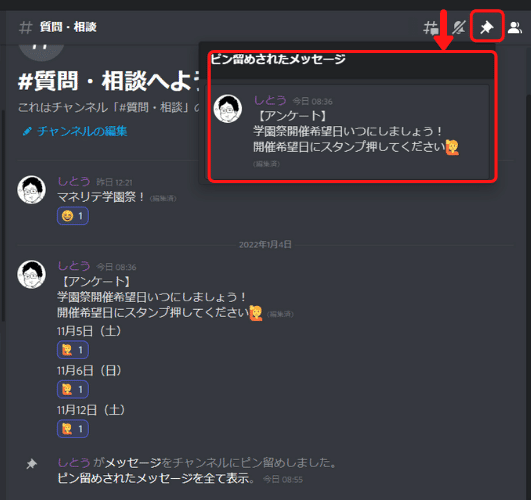Click username しとう in pinned popup
The height and width of the screenshot is (500, 531).
[270, 100]
